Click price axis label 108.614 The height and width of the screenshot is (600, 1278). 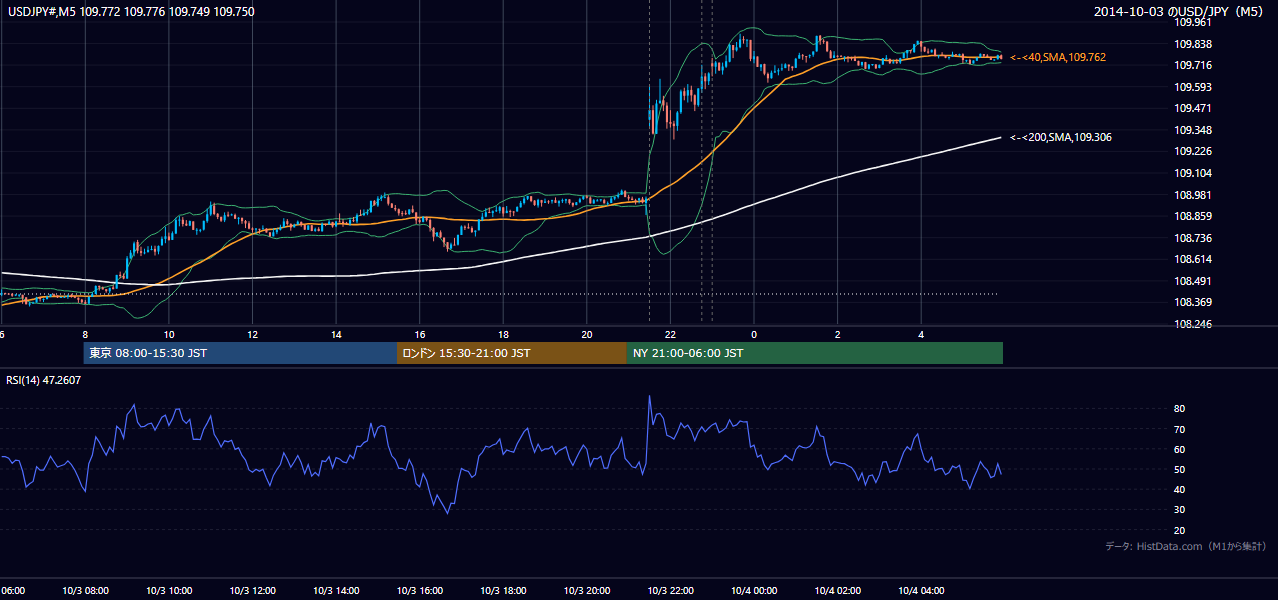pyautogui.click(x=1192, y=259)
